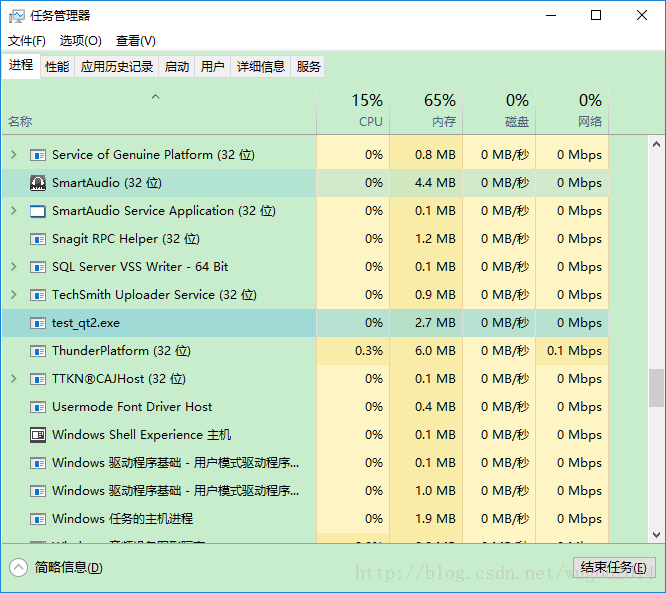
Task: Select Windows 任务的主机进程 row
Action: [305, 519]
